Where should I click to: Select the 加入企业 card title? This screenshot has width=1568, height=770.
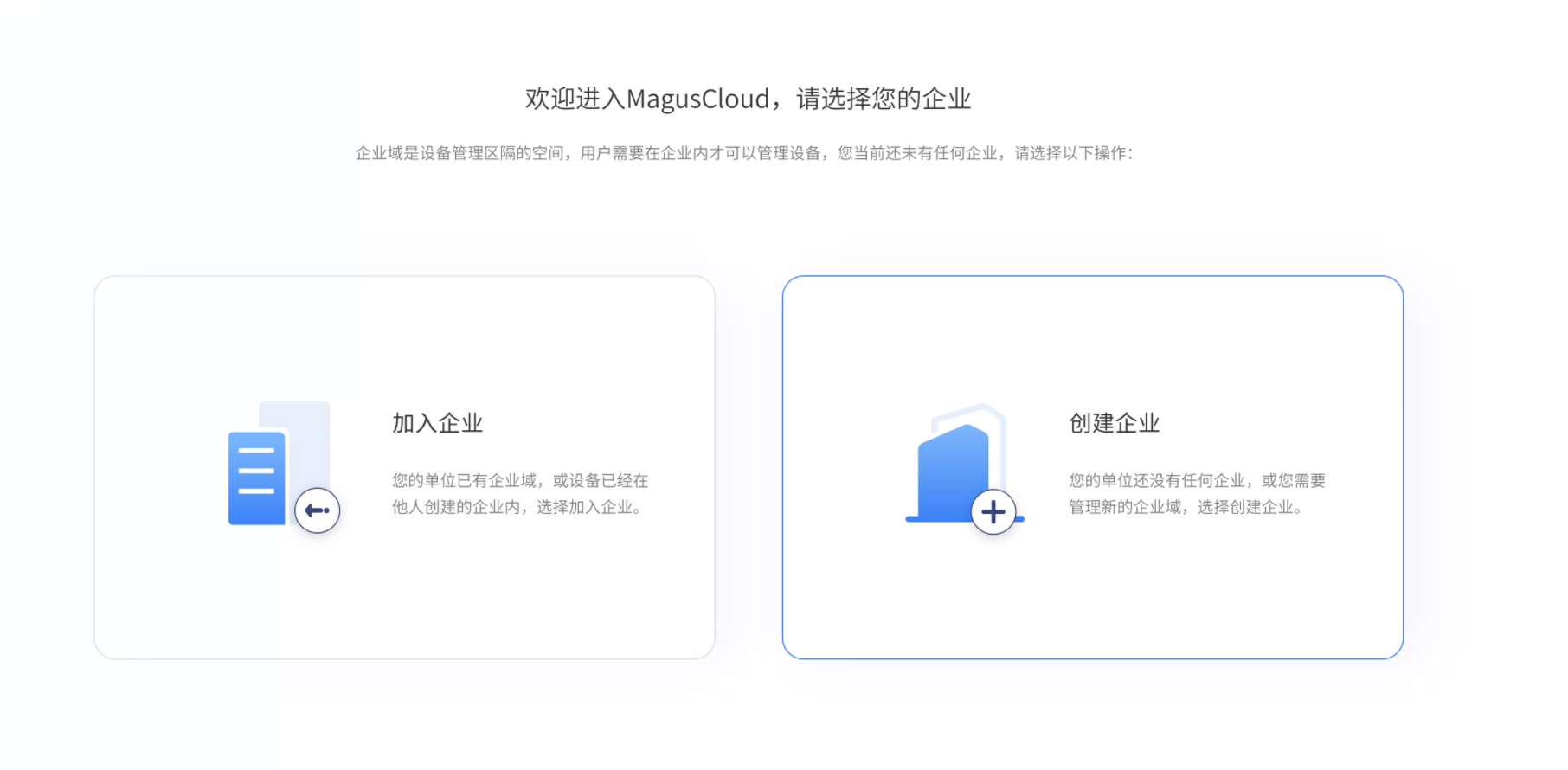pos(437,423)
